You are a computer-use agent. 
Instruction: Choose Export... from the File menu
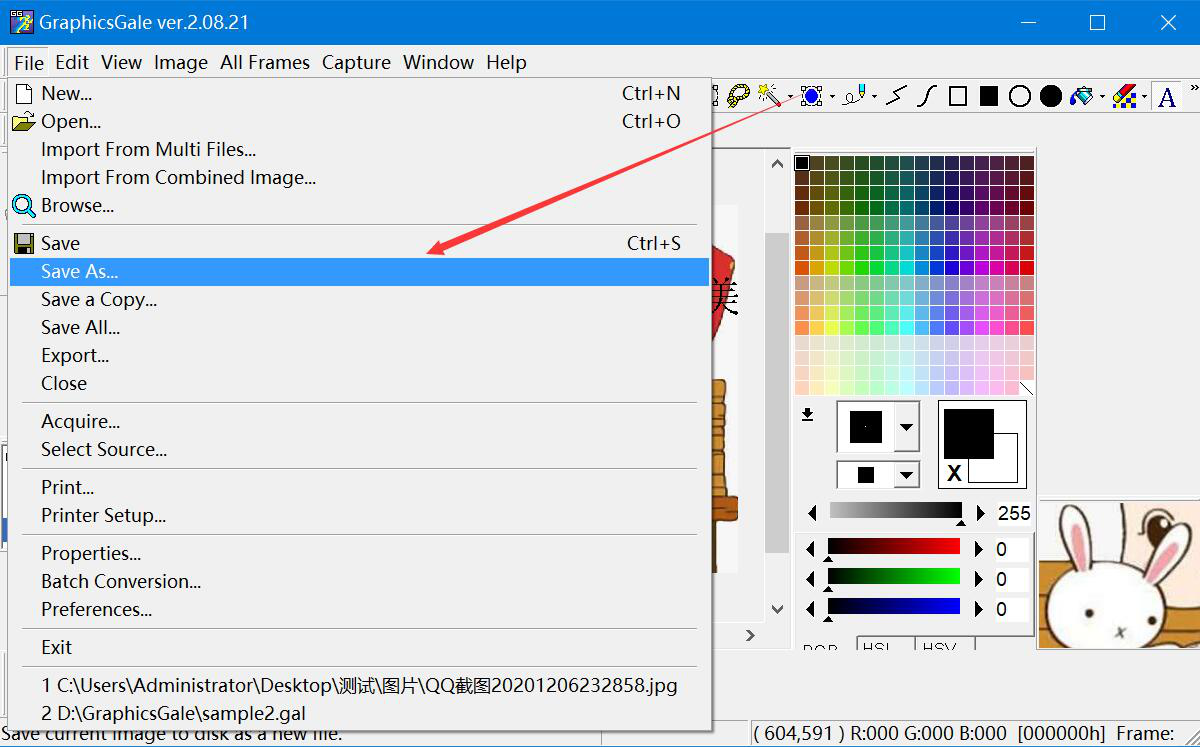tap(360, 356)
